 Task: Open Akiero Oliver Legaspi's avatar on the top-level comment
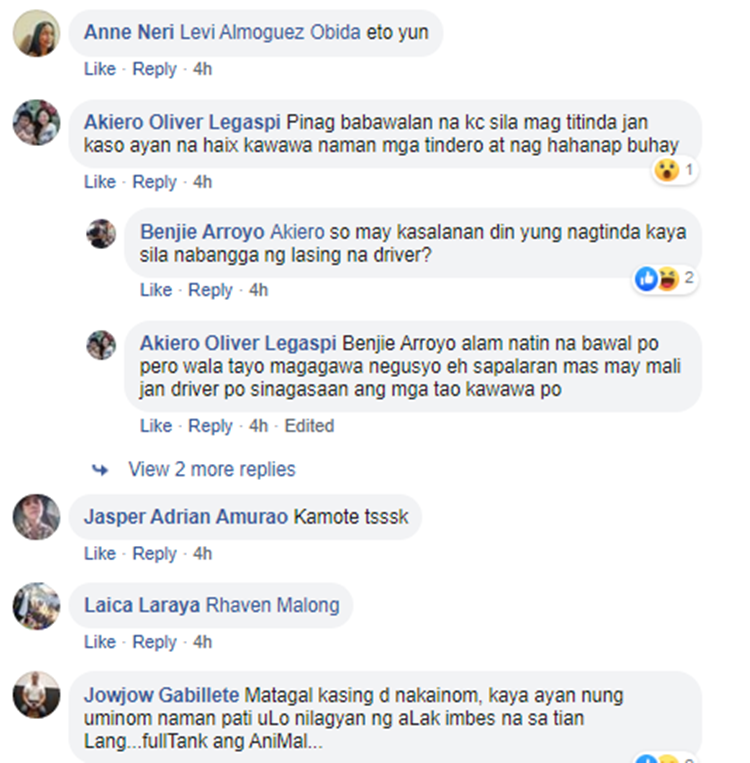coord(37,123)
